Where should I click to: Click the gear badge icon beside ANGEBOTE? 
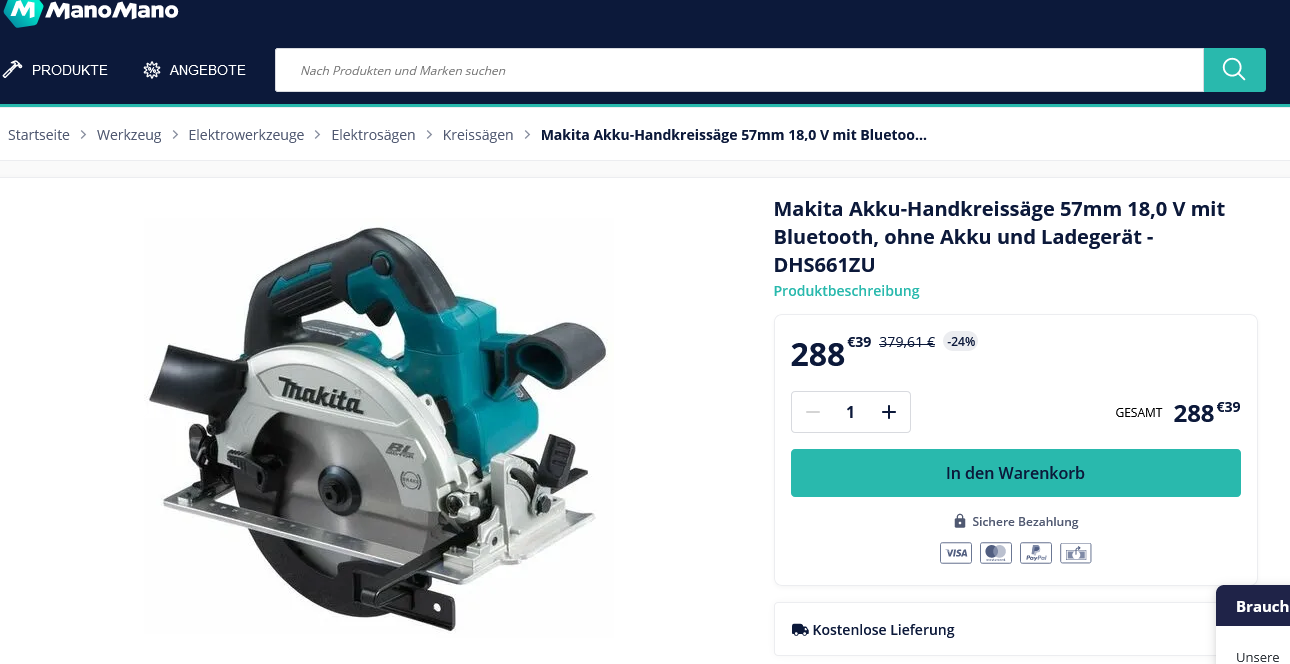tap(152, 70)
